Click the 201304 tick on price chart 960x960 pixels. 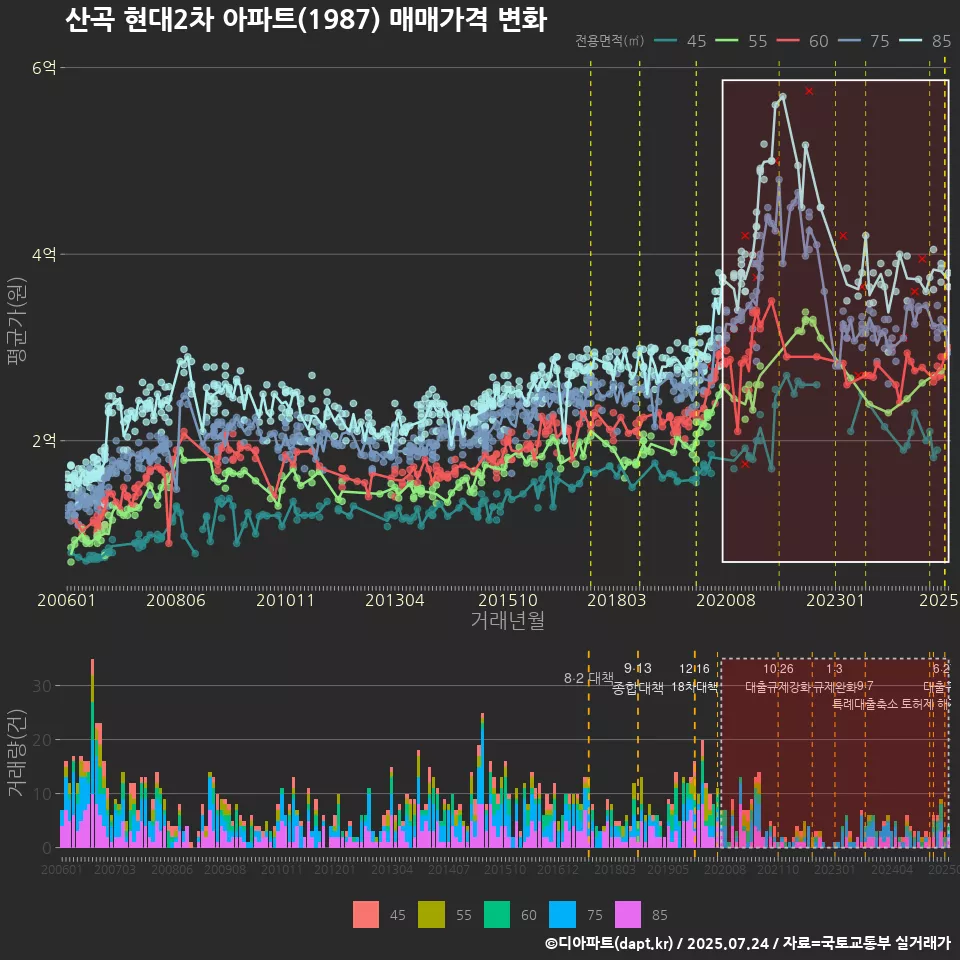coord(395,600)
